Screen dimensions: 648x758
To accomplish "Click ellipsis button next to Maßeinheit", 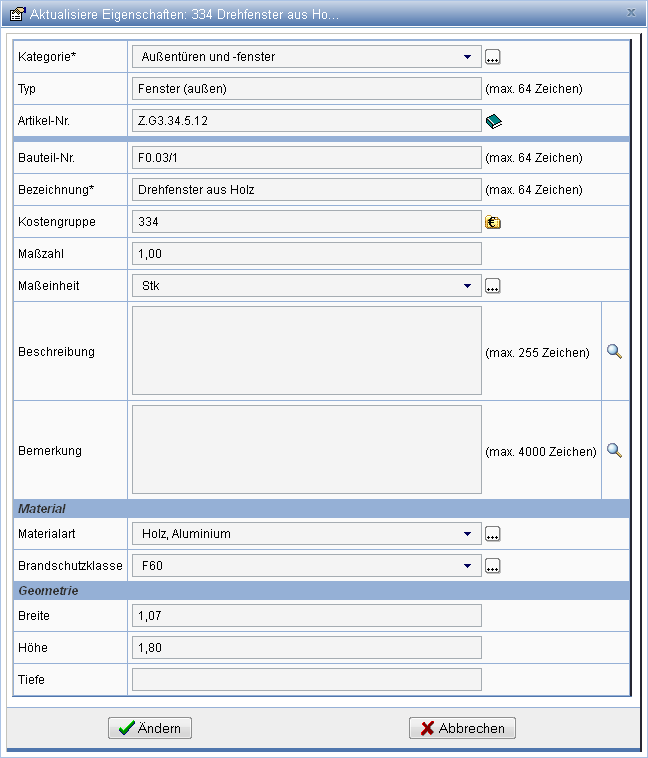I will 492,287.
